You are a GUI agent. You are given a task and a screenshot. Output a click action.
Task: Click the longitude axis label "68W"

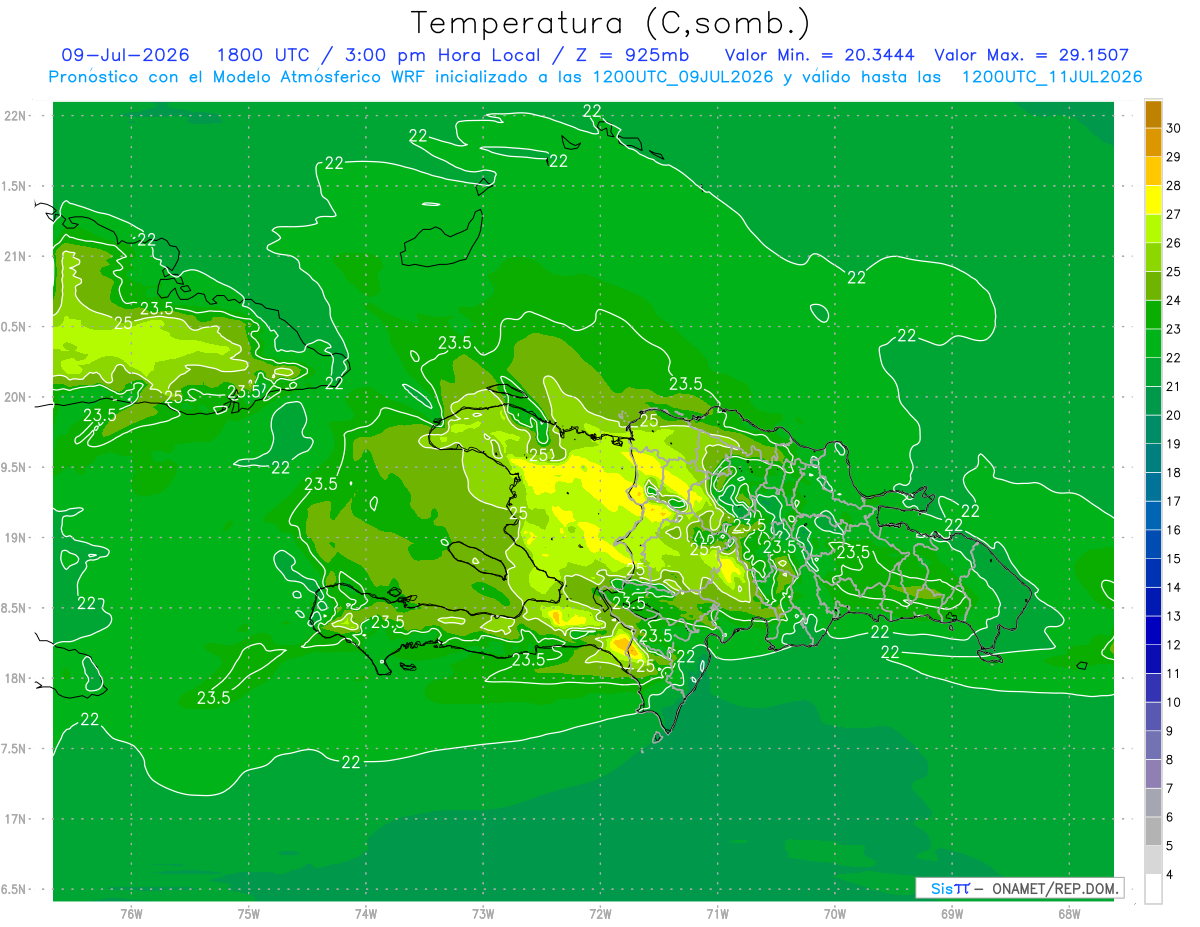pyautogui.click(x=1069, y=913)
